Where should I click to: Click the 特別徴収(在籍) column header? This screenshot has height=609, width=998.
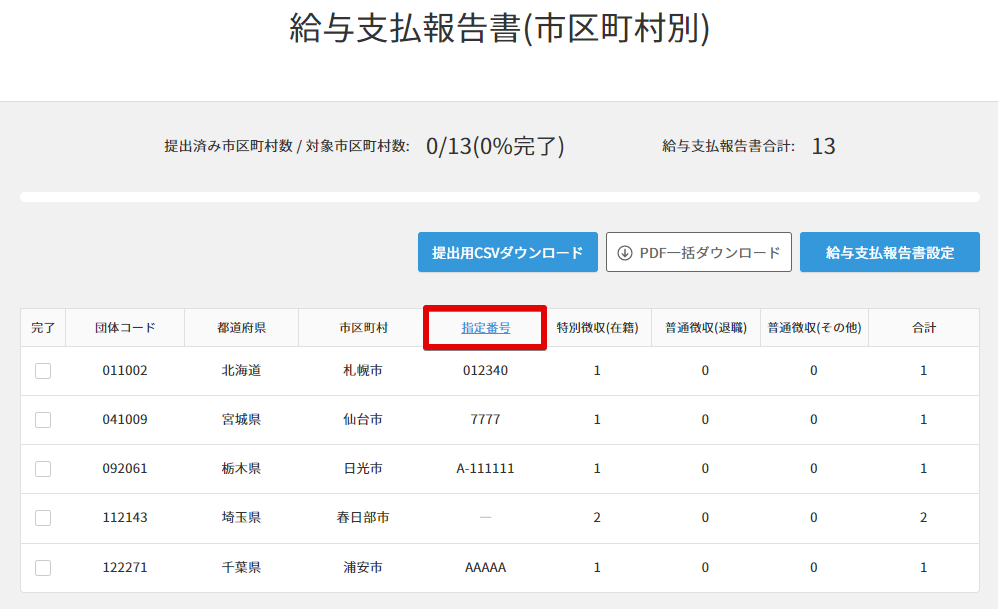(597, 328)
